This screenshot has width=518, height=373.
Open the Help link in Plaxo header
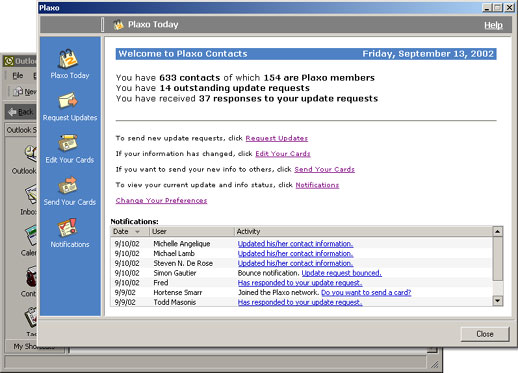(493, 25)
